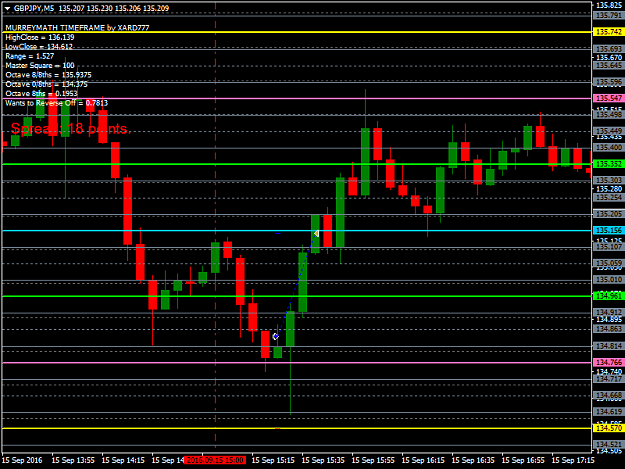The image size is (625, 469).
Task: Click the Octave 8/8ths = 135.9375 text
Action: 48,75
